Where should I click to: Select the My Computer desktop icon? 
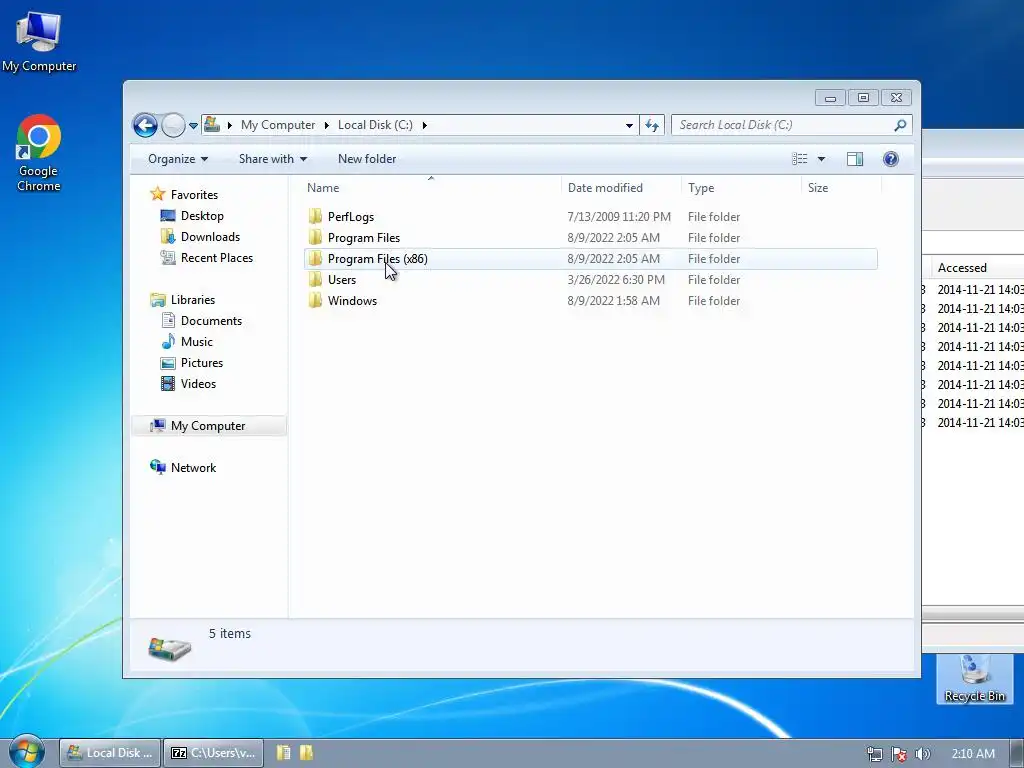pyautogui.click(x=39, y=42)
